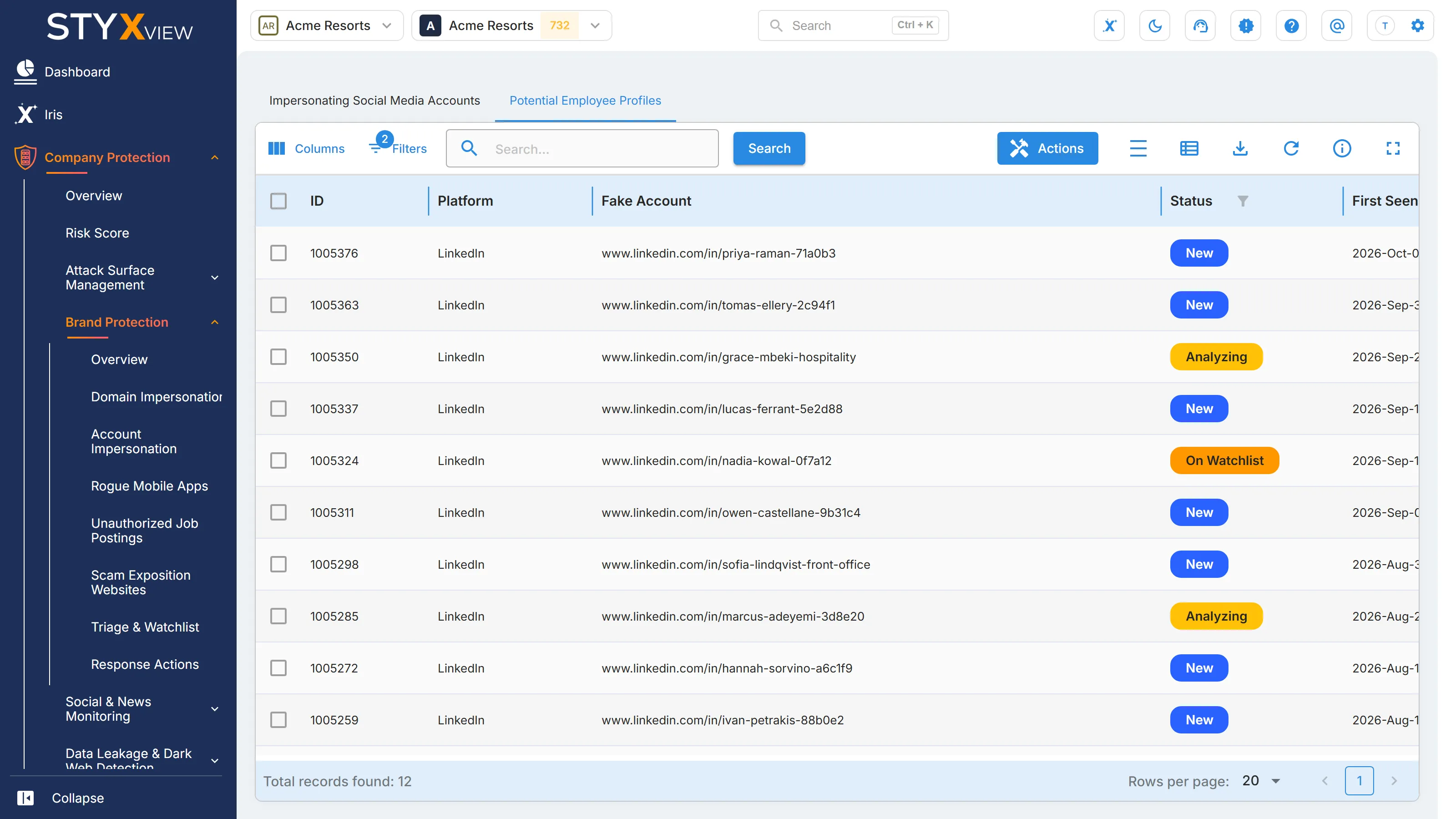This screenshot has width=1456, height=819.
Task: Check row 1005376 checkbox
Action: [x=278, y=253]
